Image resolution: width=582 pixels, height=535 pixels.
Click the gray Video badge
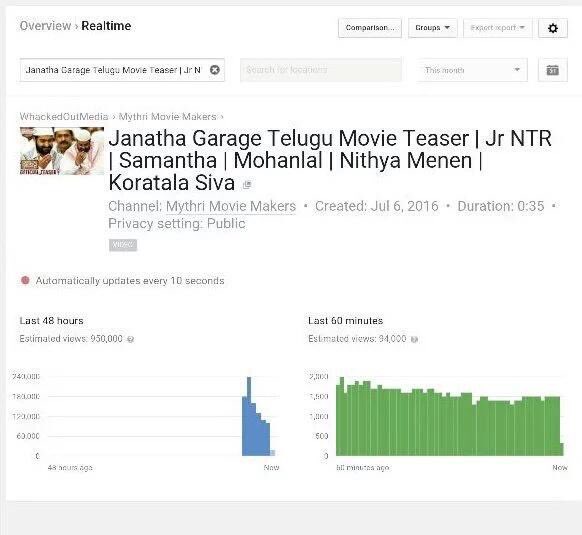[123, 245]
